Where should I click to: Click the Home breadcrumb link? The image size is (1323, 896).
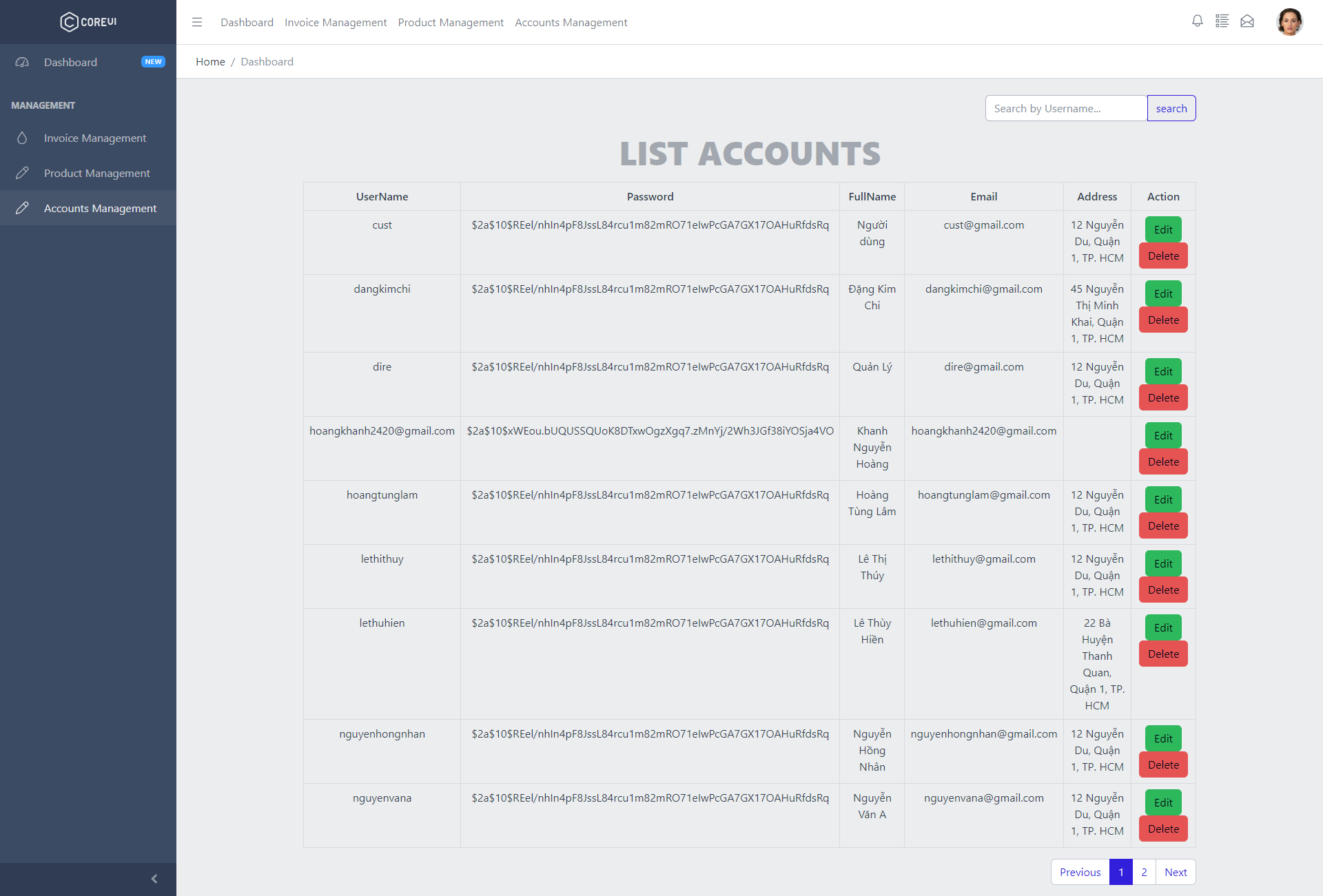coord(210,61)
